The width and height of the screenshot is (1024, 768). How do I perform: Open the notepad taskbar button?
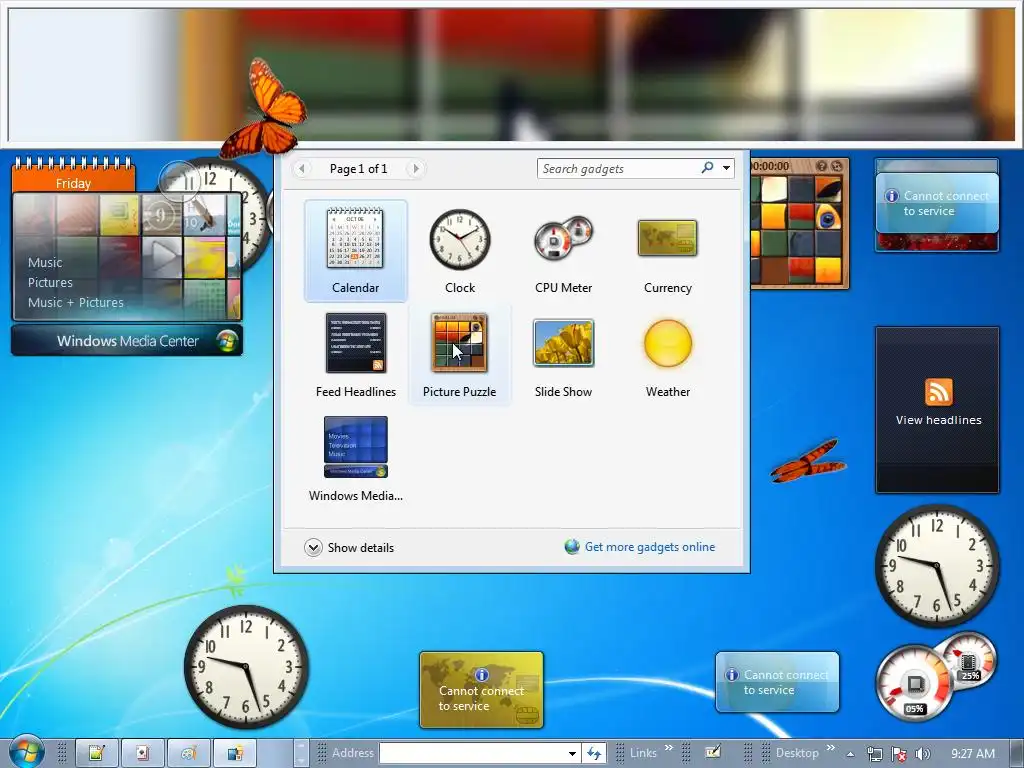coord(97,754)
